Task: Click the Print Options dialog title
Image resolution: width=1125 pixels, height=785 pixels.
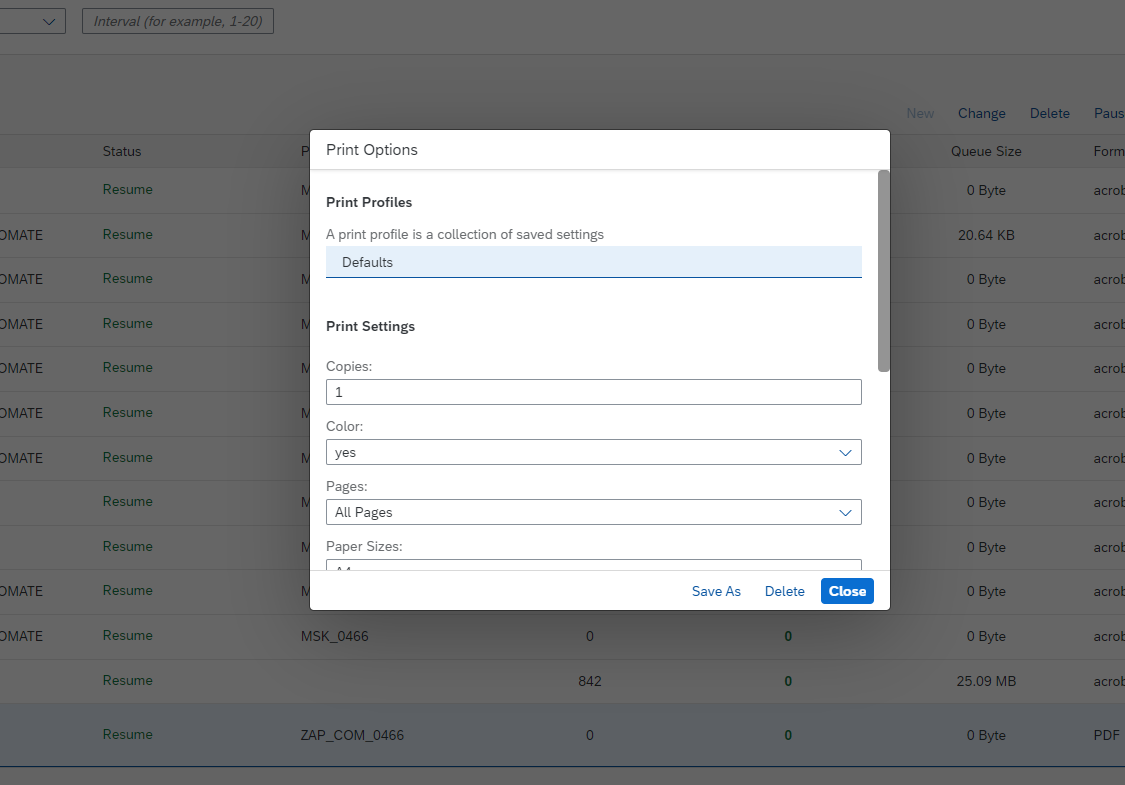Action: point(372,150)
